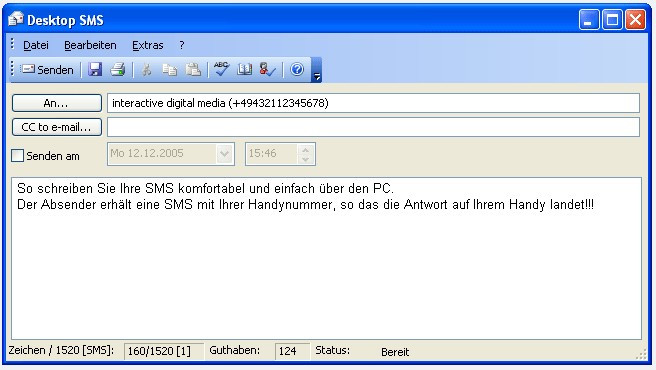Open the Extras menu
This screenshot has width=656, height=370.
pyautogui.click(x=148, y=45)
